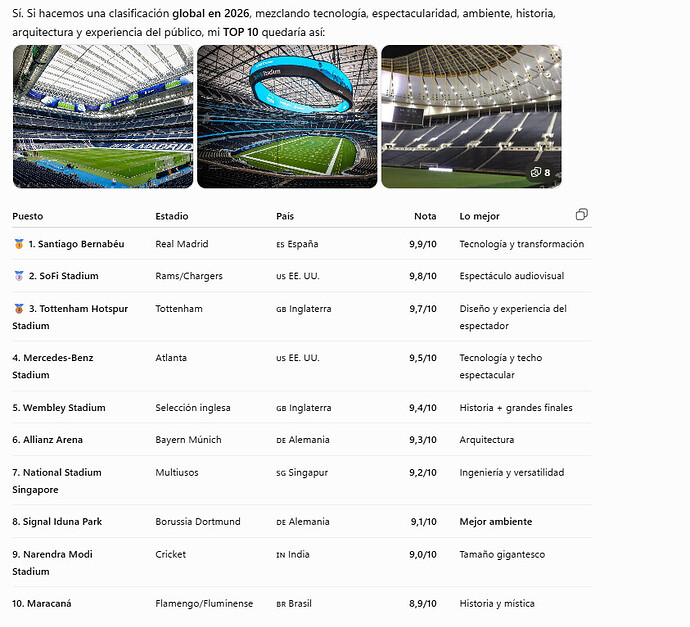Open the SoFi Stadium interior photo
This screenshot has width=690, height=627.
pyautogui.click(x=287, y=117)
